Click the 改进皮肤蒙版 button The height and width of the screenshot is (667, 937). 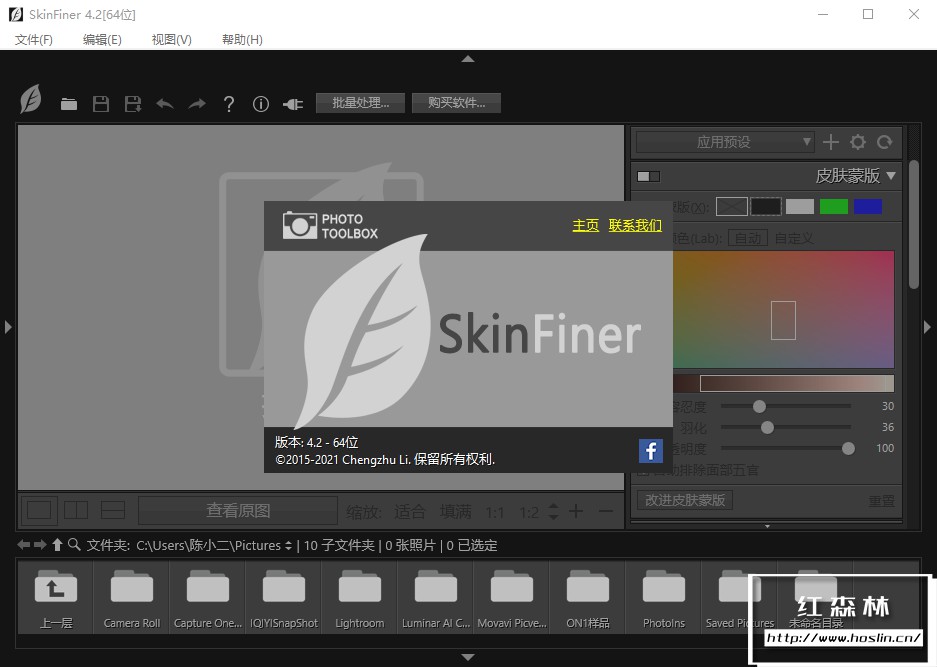point(685,500)
